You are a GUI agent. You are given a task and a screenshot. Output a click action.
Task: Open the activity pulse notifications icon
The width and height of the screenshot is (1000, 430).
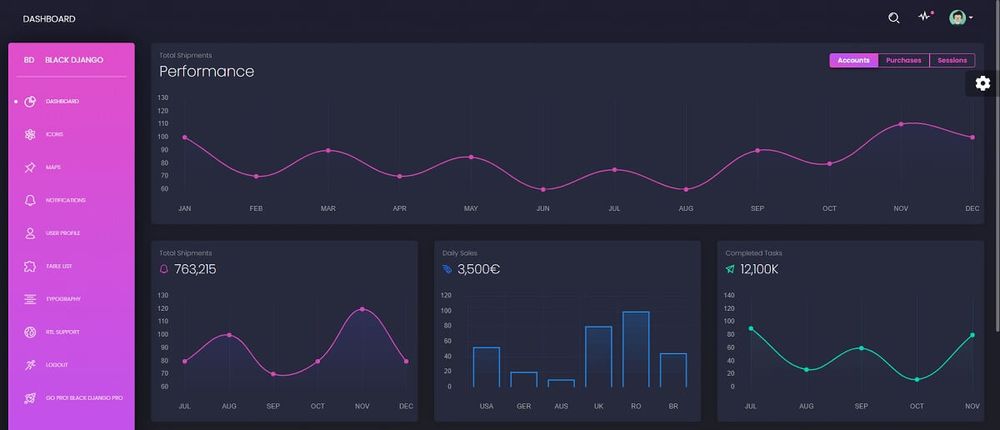925,17
